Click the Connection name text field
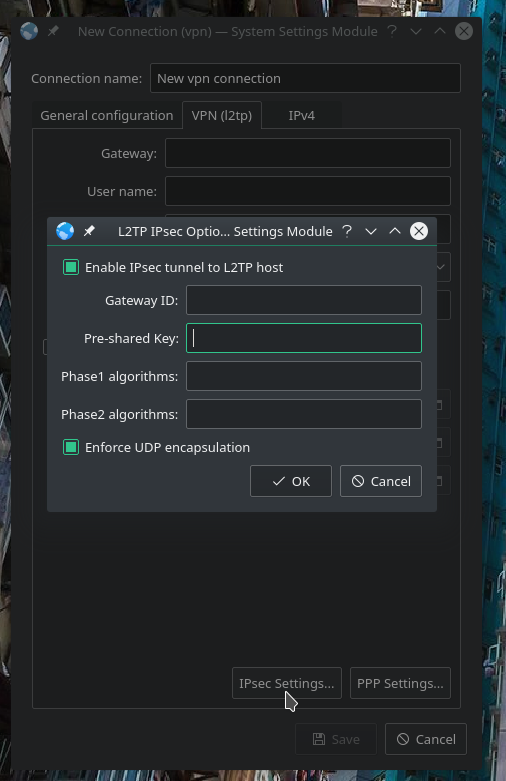Image resolution: width=506 pixels, height=781 pixels. [305, 78]
